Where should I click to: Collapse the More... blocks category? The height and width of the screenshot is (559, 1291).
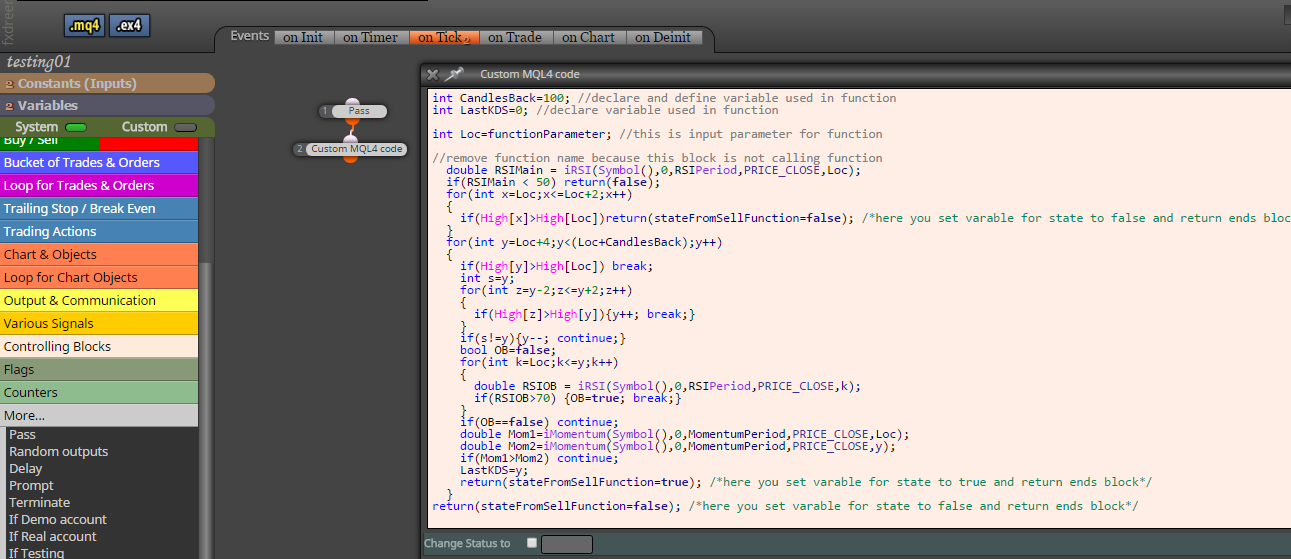(99, 415)
